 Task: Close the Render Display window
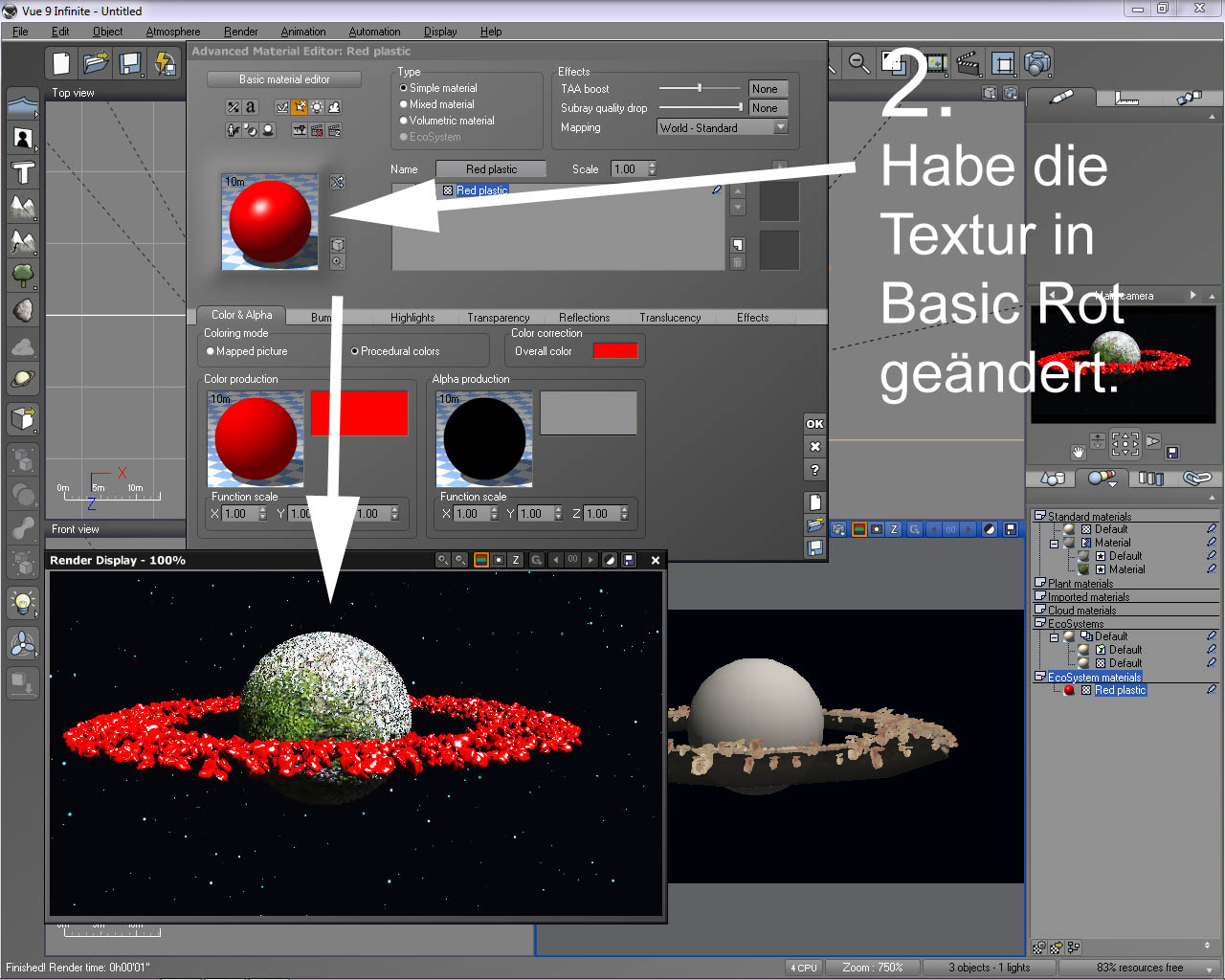tap(656, 560)
